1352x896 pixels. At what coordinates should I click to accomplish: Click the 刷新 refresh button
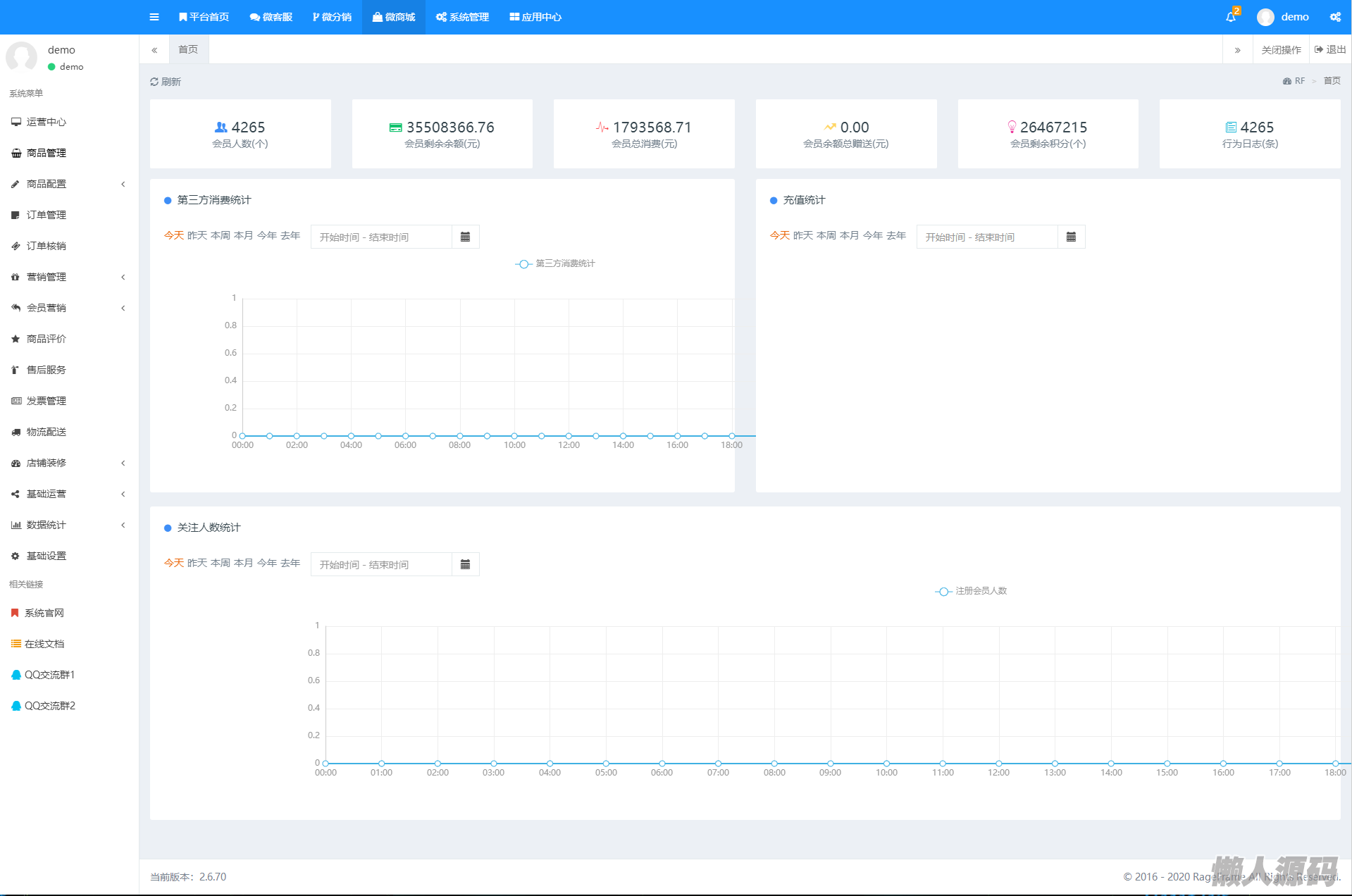pos(166,82)
